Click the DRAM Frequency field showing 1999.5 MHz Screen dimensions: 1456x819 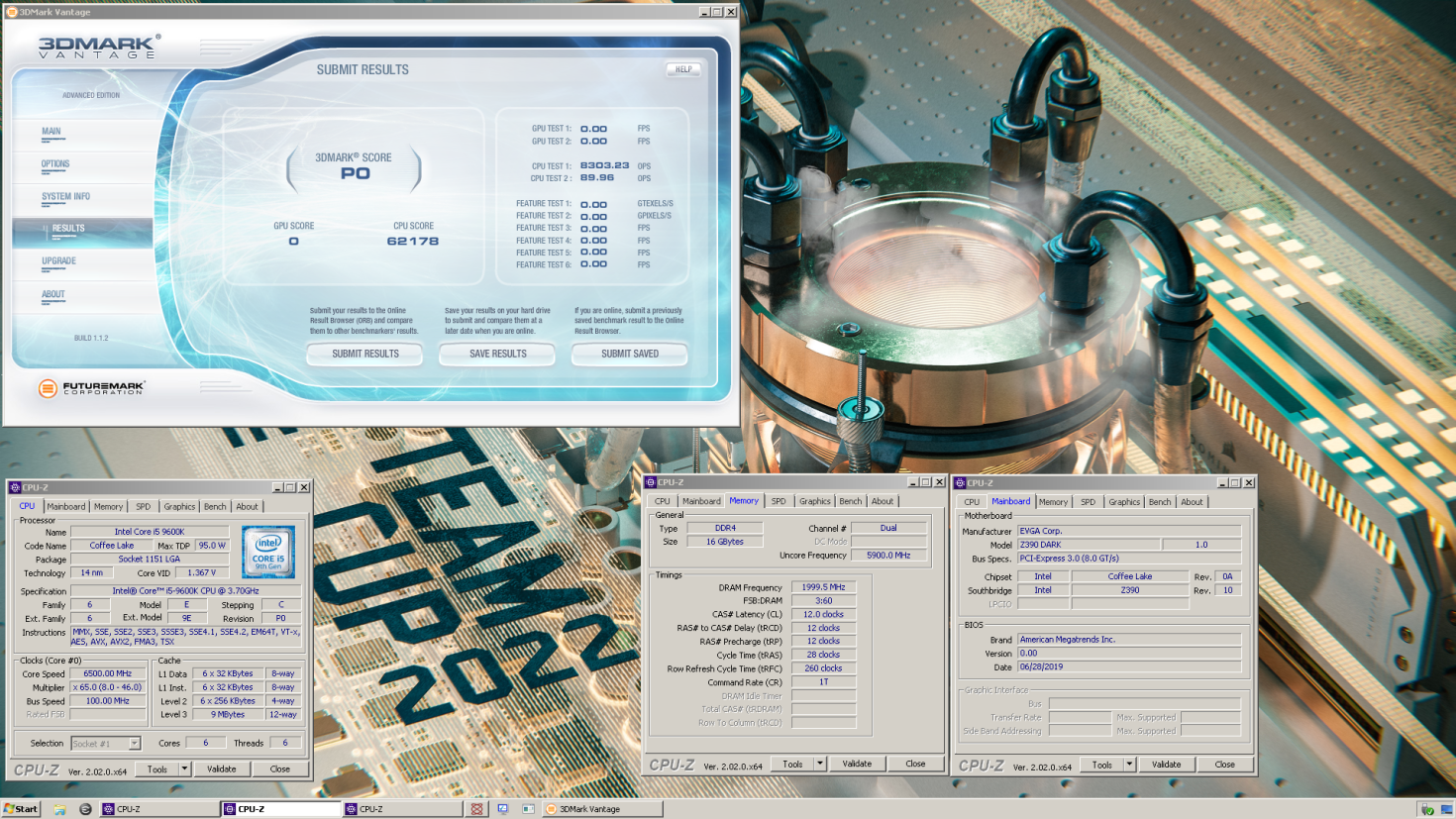point(823,587)
